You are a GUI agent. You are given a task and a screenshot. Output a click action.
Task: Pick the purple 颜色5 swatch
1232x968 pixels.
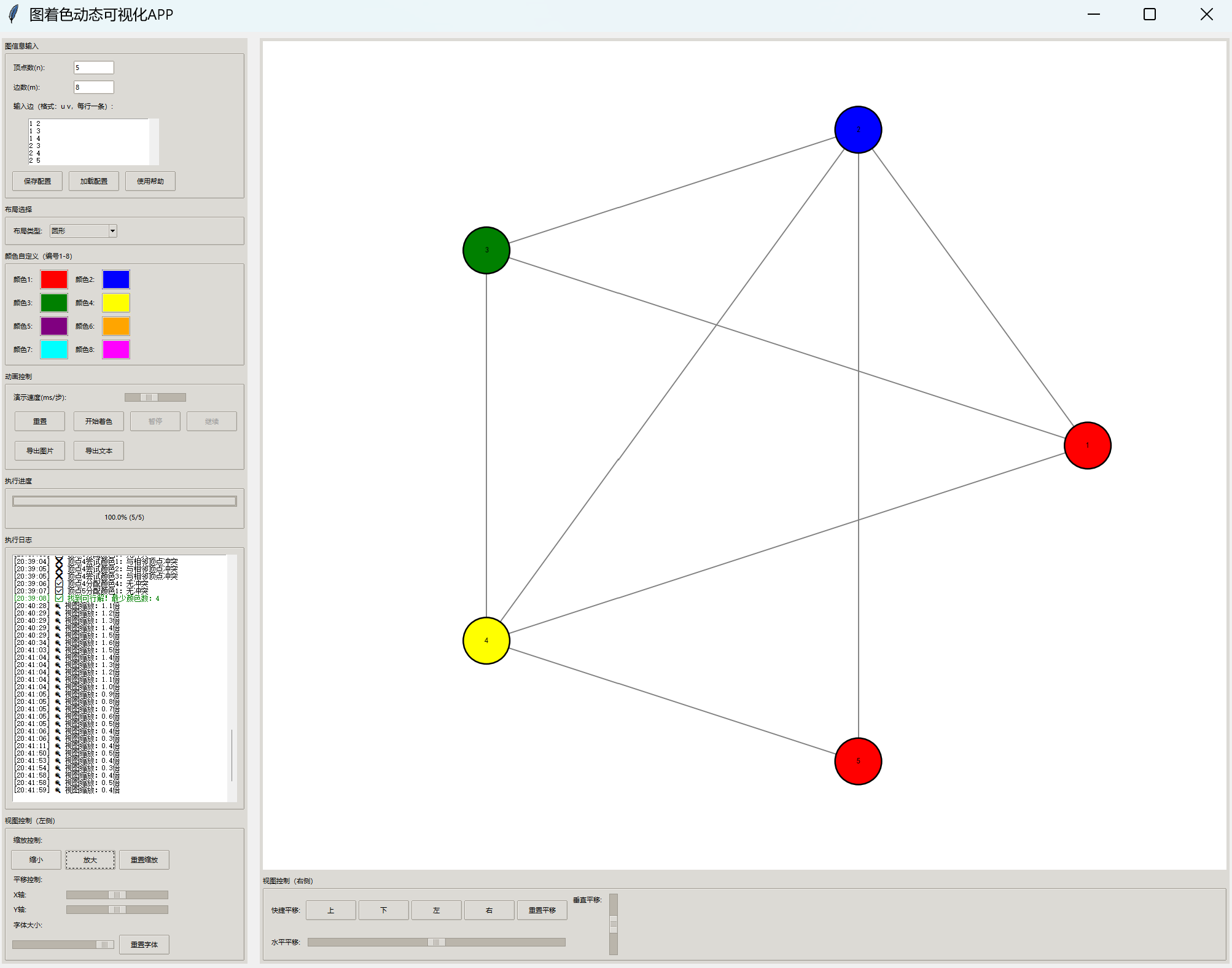[x=54, y=326]
